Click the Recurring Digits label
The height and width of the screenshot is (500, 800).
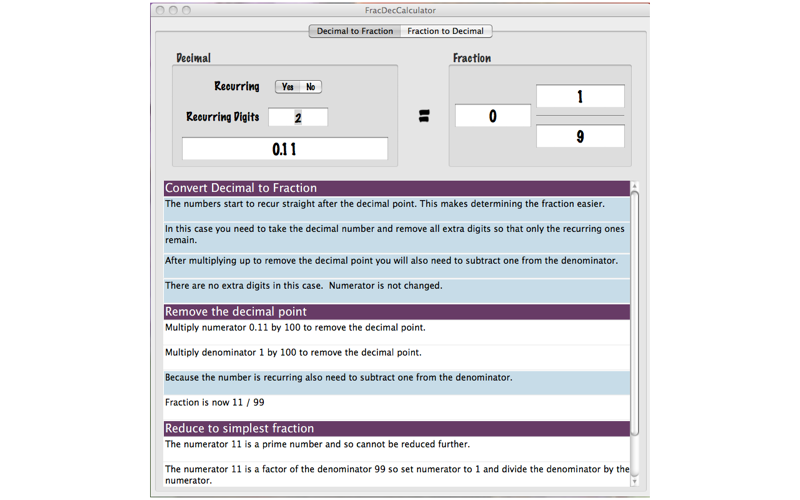pos(222,117)
